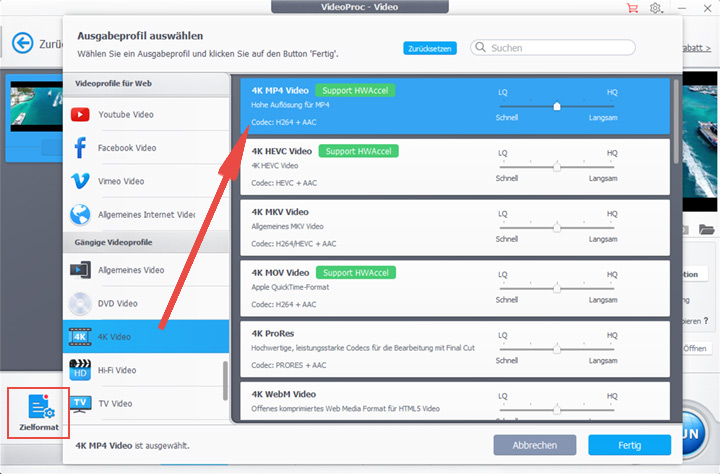720x474 pixels.
Task: Click the magnifier icon in search box
Action: [480, 47]
